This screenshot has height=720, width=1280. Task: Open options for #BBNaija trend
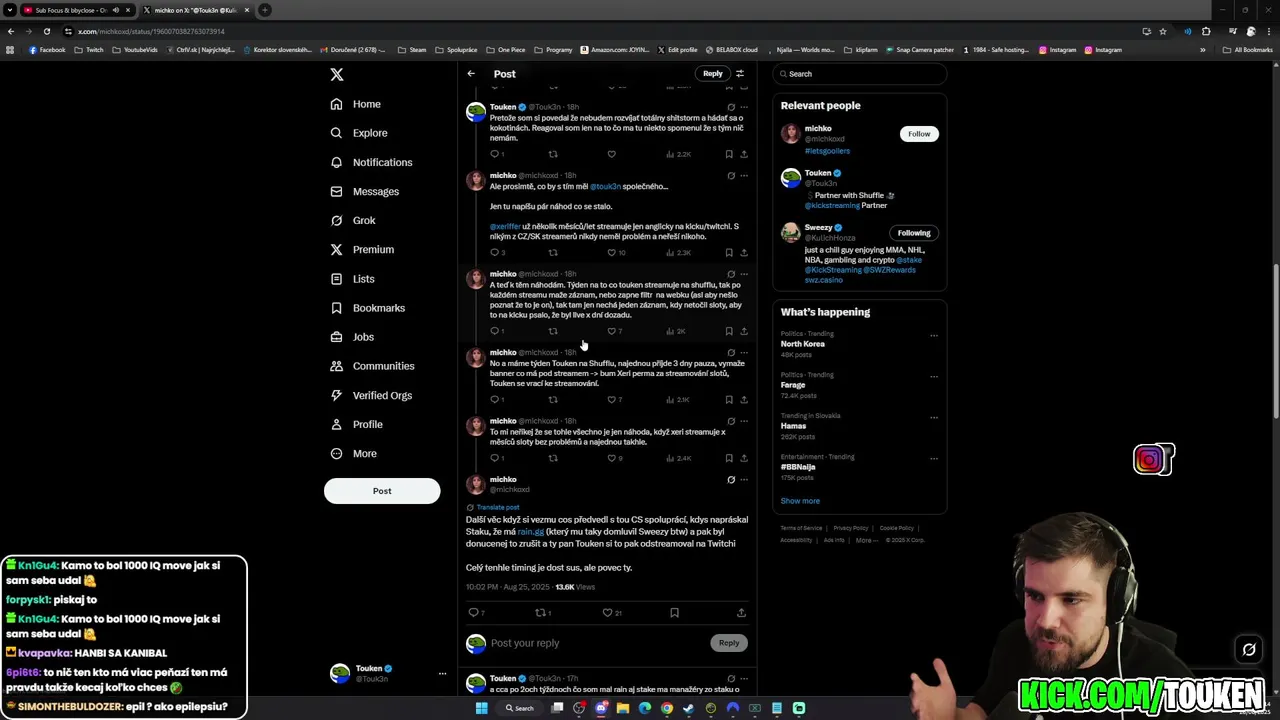click(933, 458)
